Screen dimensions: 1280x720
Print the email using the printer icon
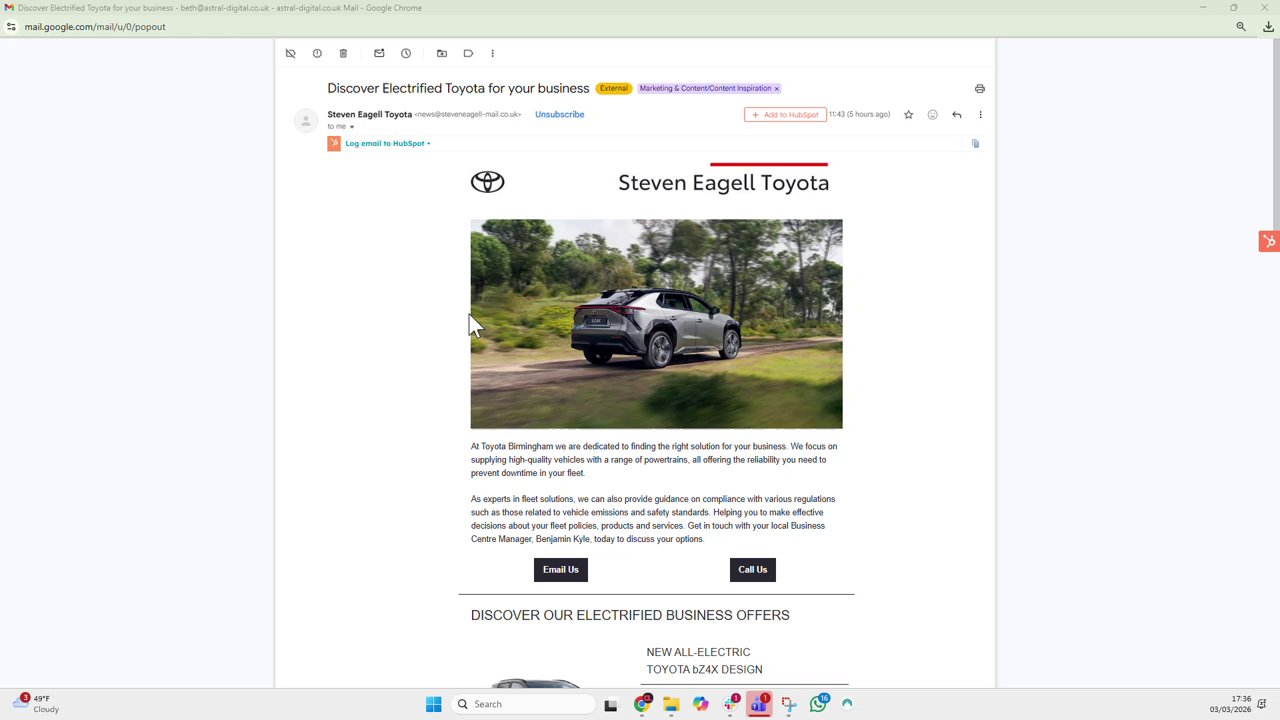pyautogui.click(x=980, y=89)
